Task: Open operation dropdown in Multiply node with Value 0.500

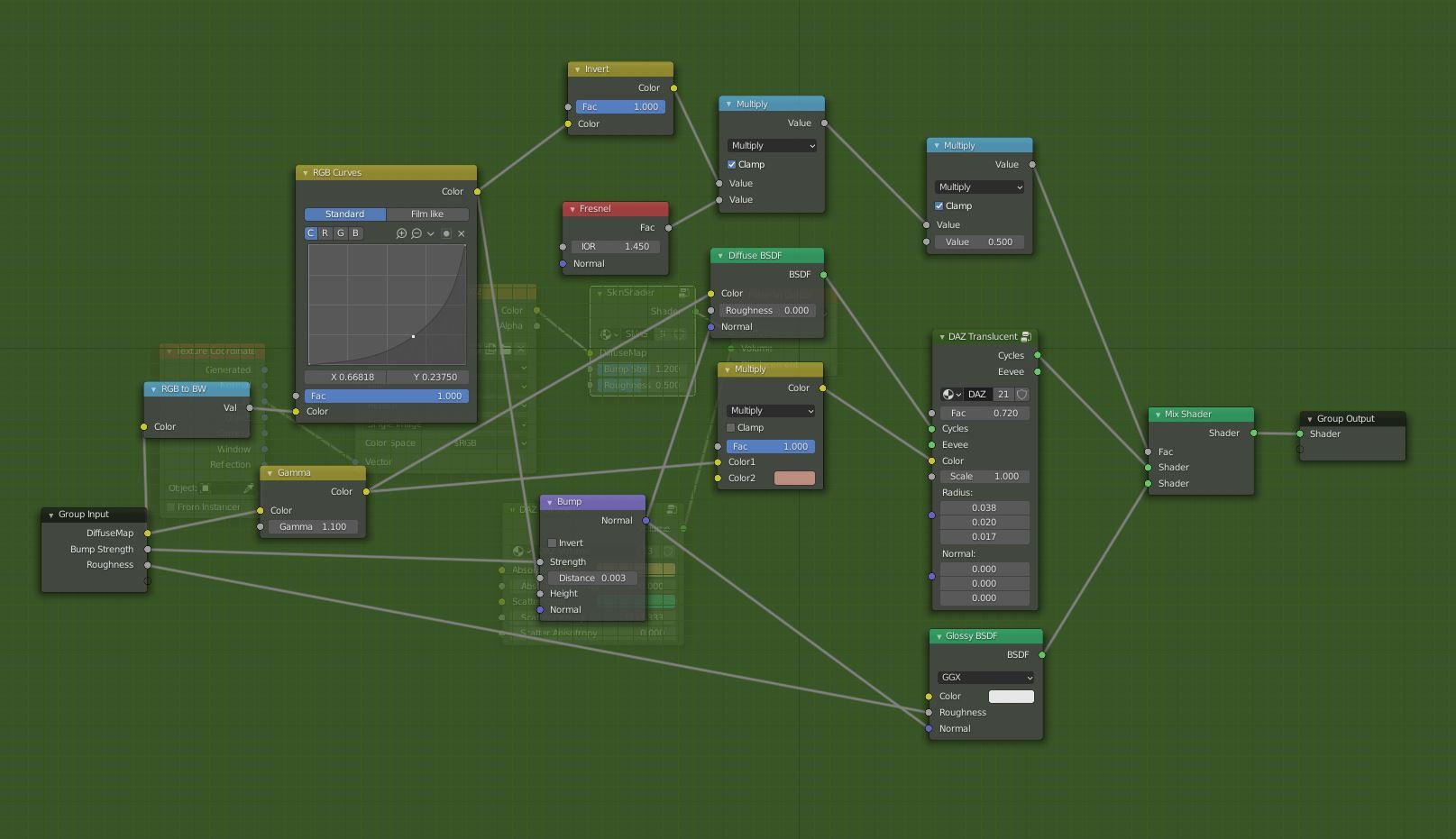Action: tap(979, 187)
